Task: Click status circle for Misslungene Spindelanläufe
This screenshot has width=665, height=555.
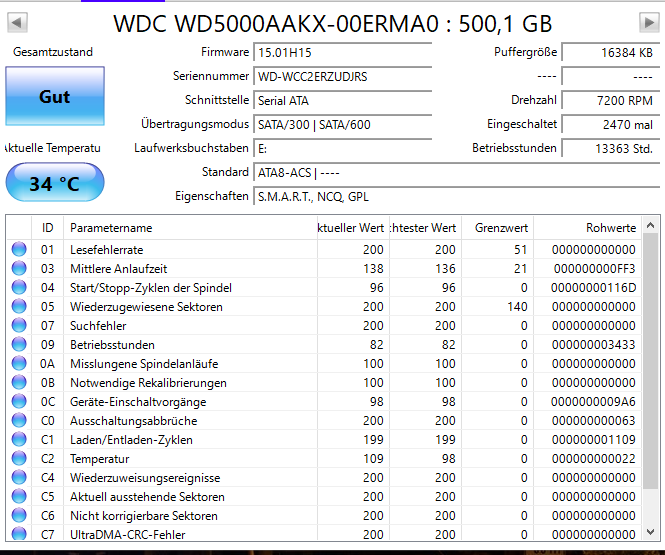Action: pyautogui.click(x=19, y=363)
